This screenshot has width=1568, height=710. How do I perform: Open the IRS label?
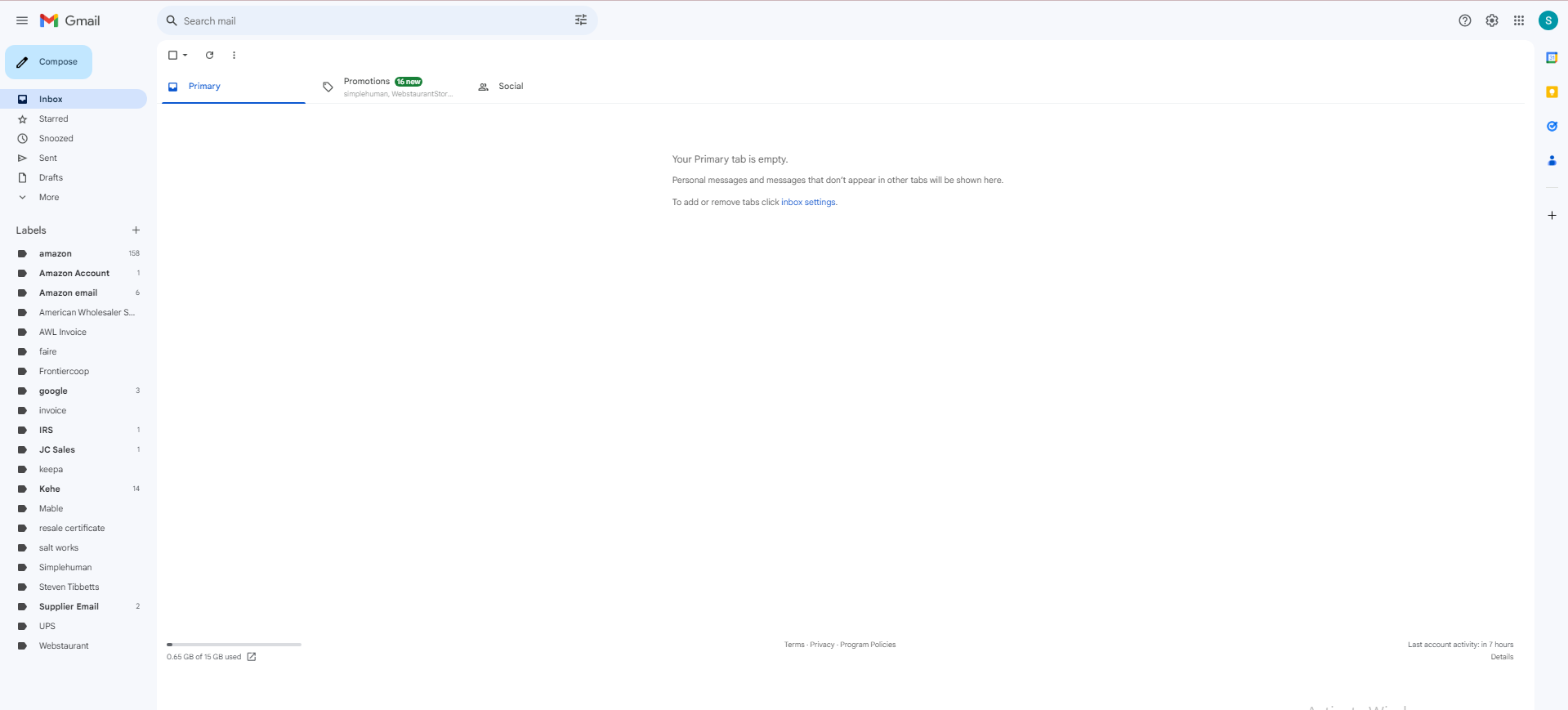pyautogui.click(x=74, y=430)
